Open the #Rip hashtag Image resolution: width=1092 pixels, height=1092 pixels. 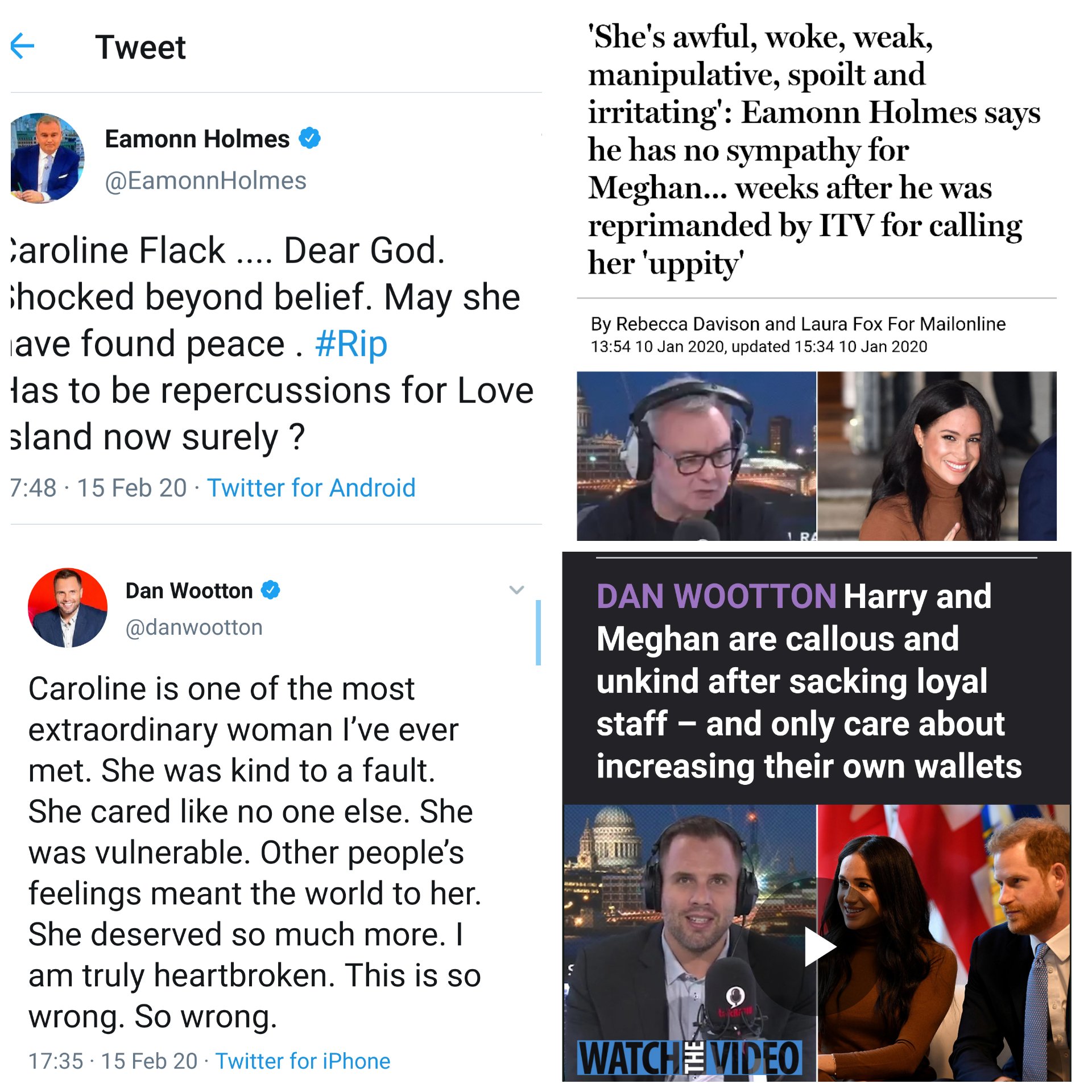pyautogui.click(x=351, y=344)
